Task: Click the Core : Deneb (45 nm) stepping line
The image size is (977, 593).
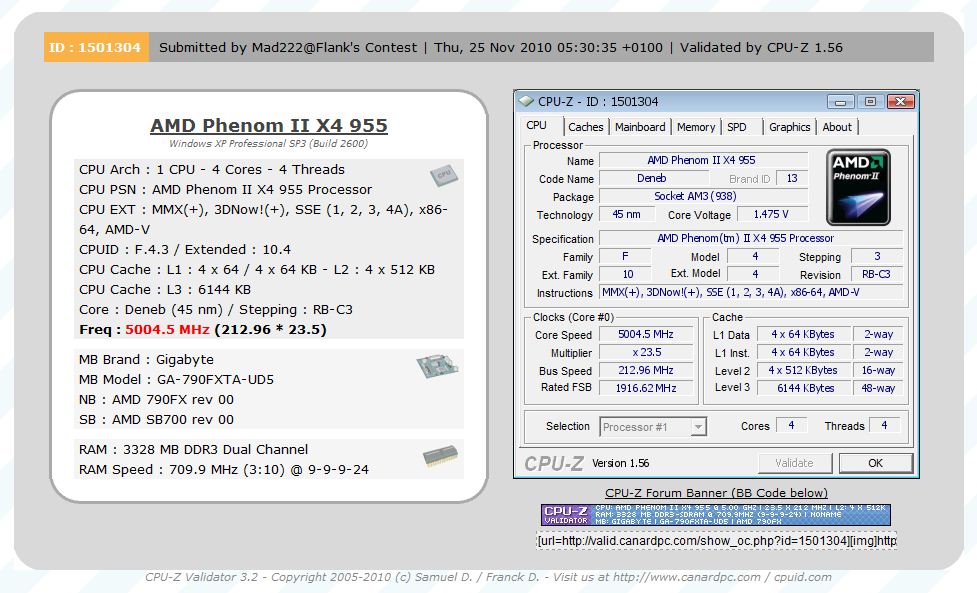Action: point(216,310)
